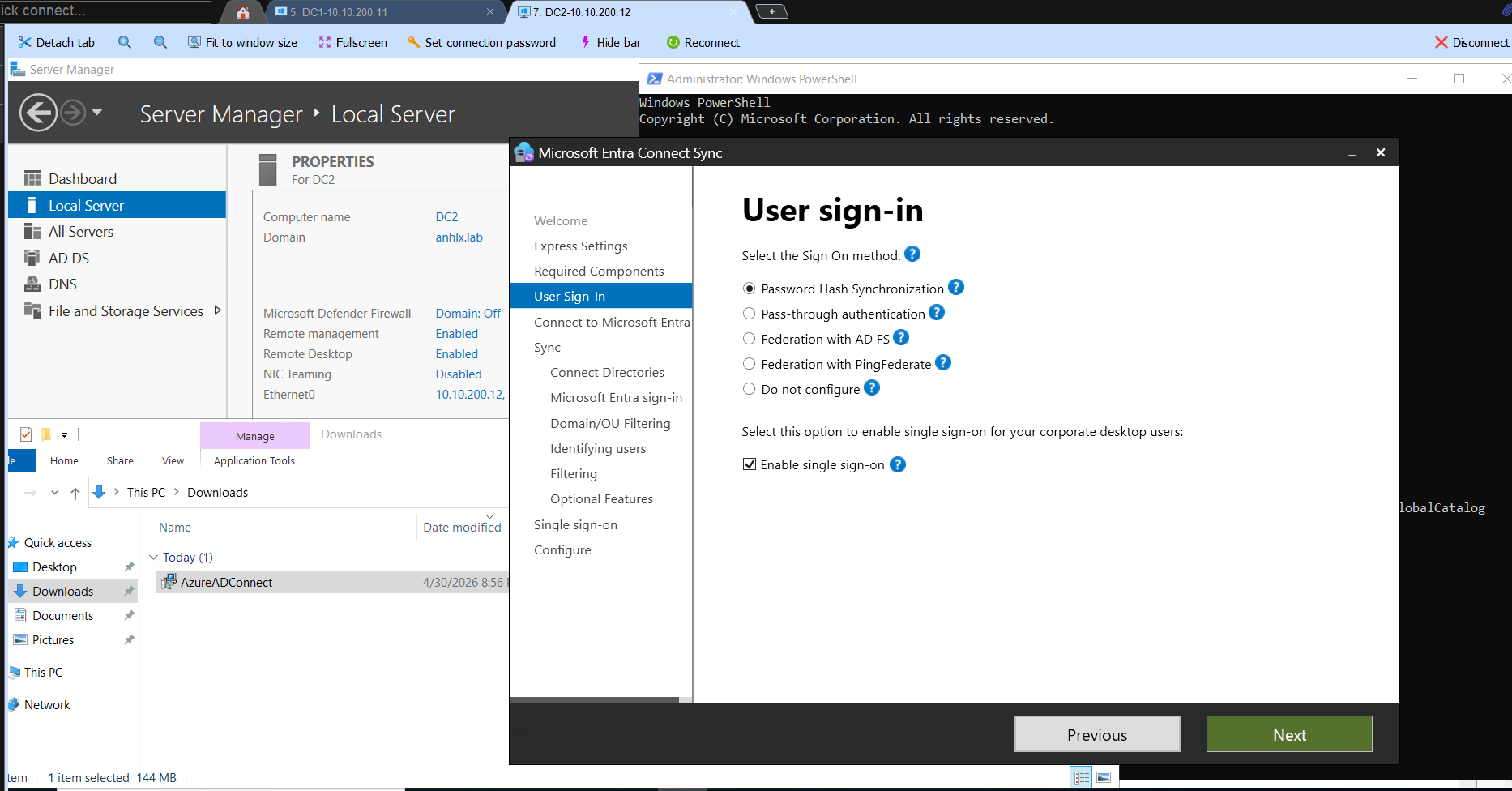Select the AzureADConnect file
This screenshot has width=1512, height=791.
coord(332,582)
